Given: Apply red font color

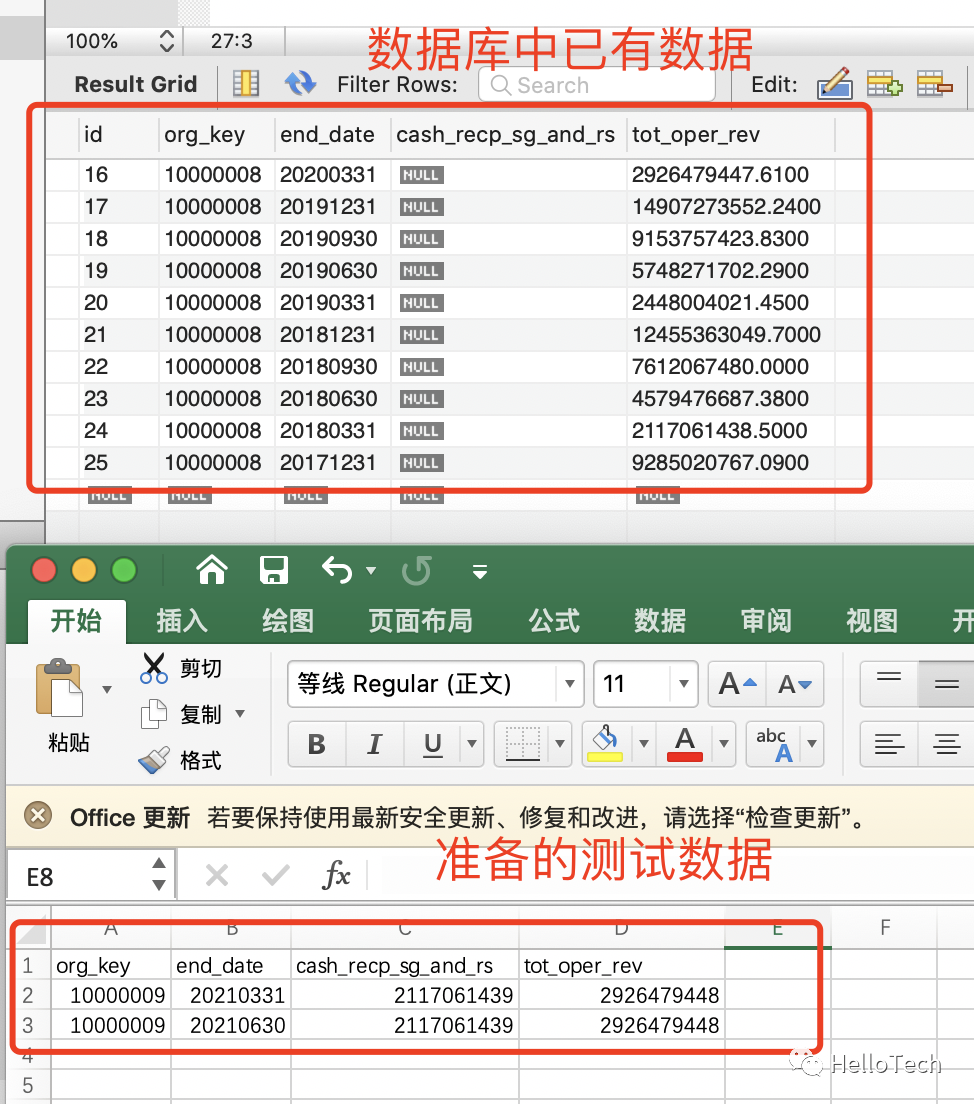Looking at the screenshot, I should pyautogui.click(x=685, y=744).
